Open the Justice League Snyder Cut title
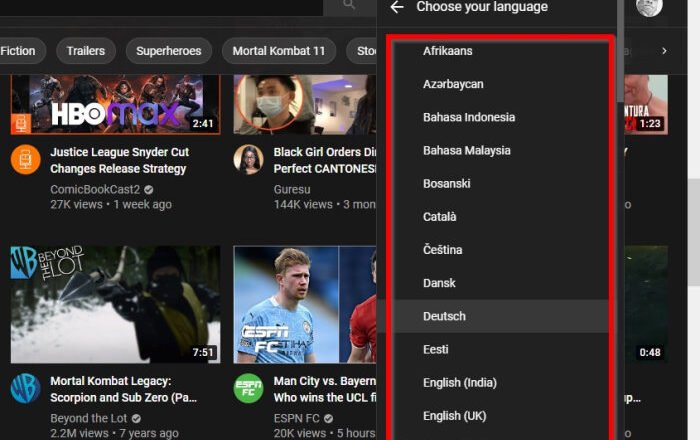Screen dimensions: 700x440 120,160
